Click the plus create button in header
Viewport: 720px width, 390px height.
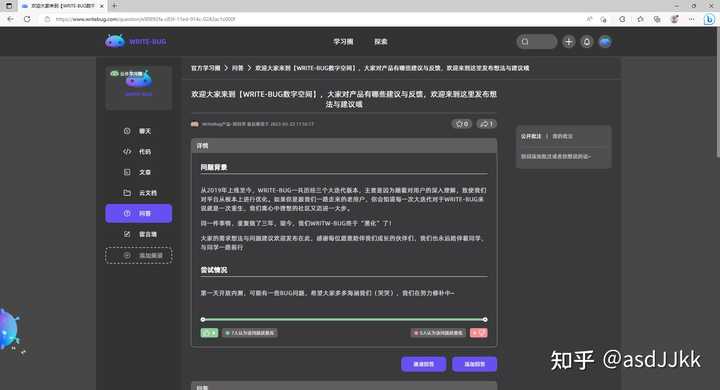(568, 42)
